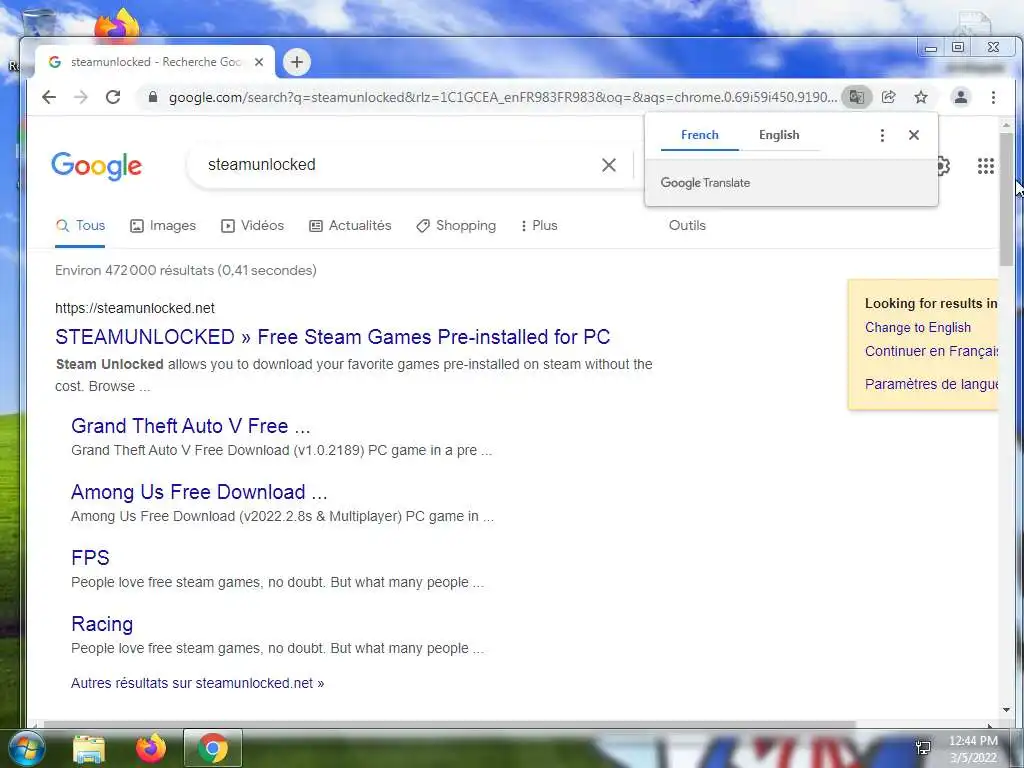
Task: Launch Firefox from the taskbar
Action: [x=151, y=748]
